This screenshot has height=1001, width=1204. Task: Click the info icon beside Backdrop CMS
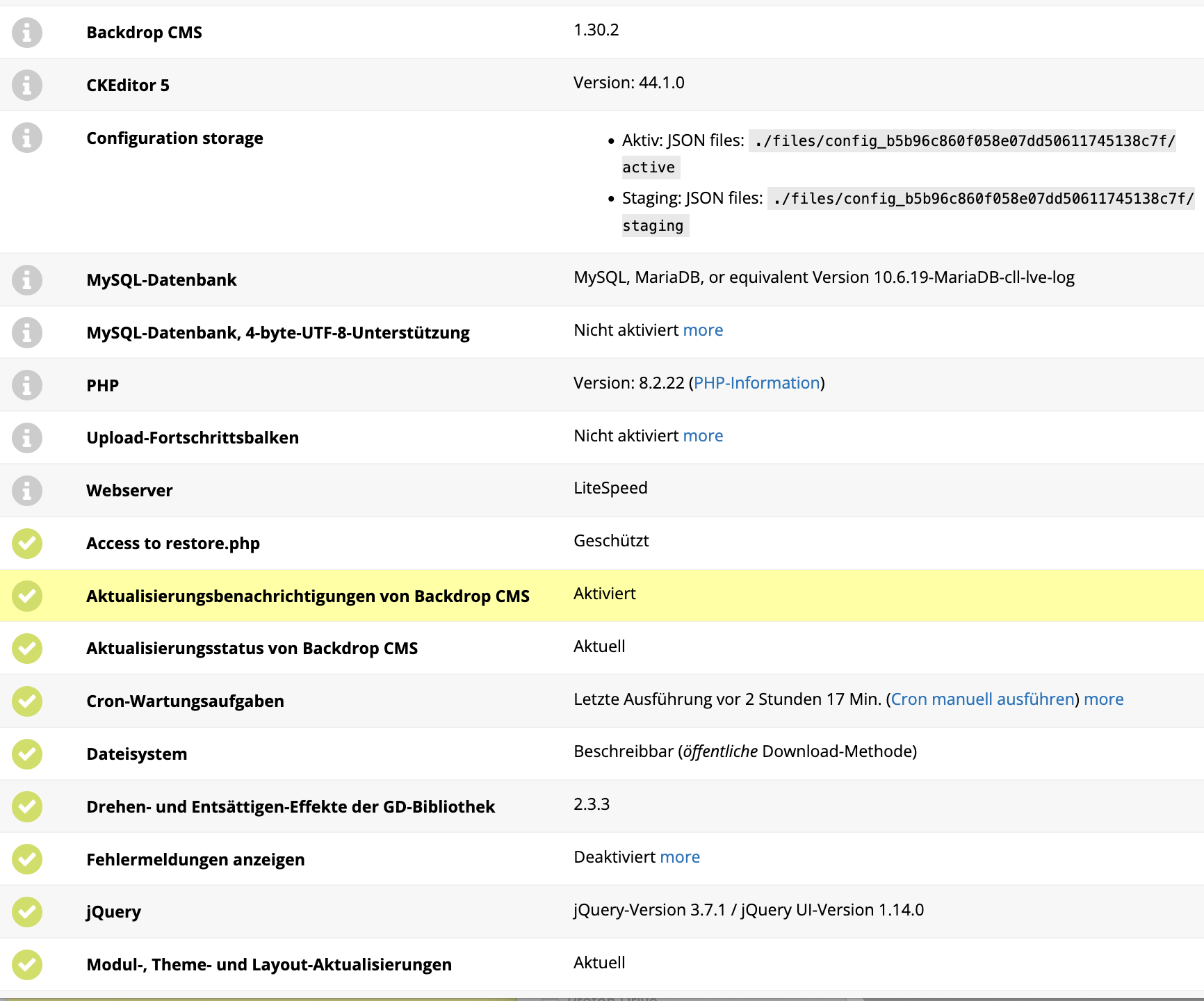pos(26,32)
